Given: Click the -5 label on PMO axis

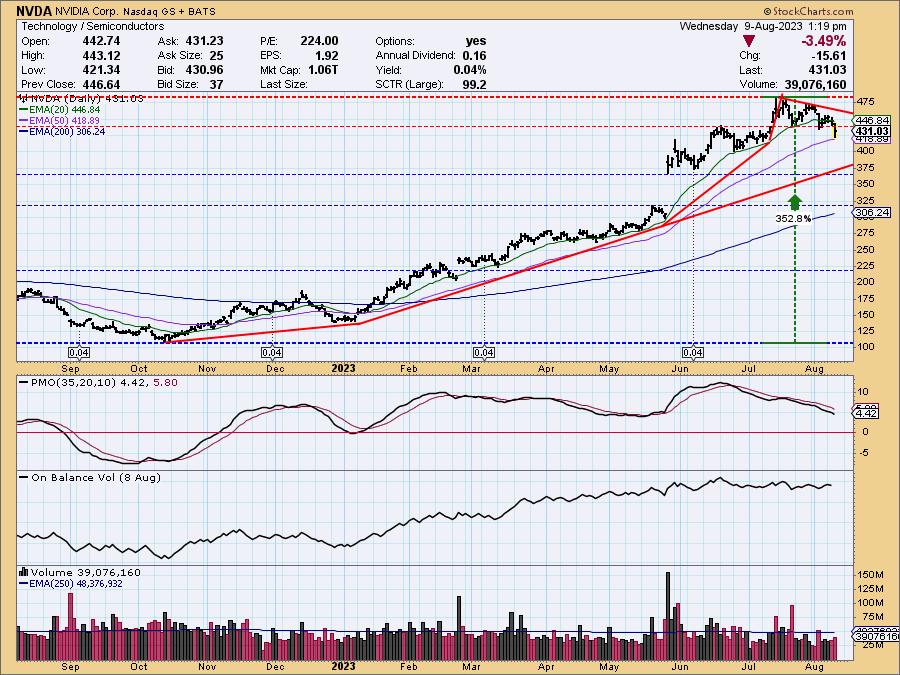Looking at the screenshot, I should (863, 453).
